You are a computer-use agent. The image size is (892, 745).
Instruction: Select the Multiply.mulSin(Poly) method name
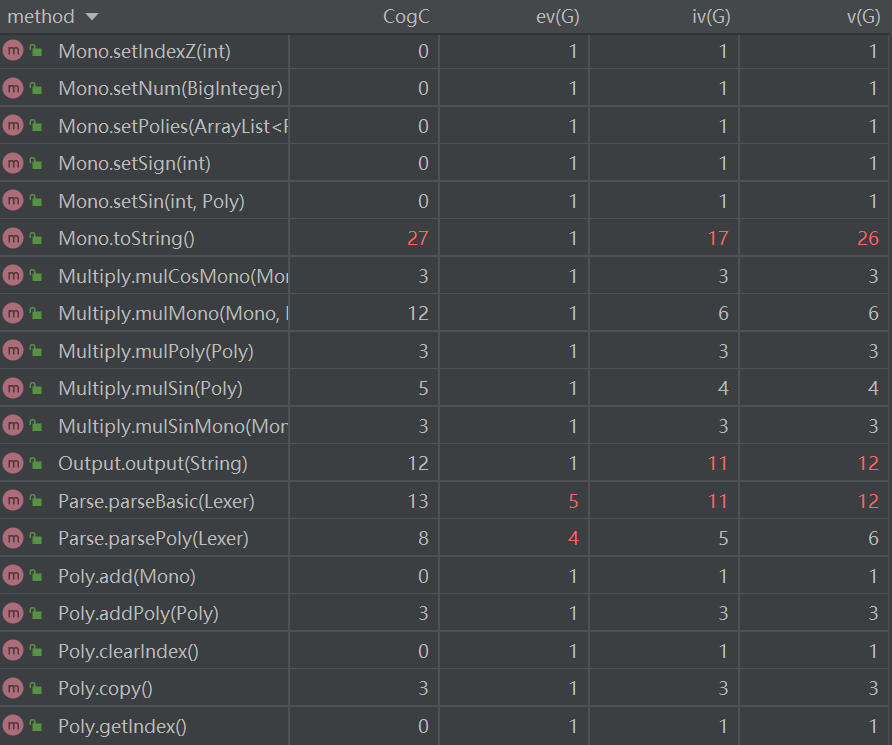[150, 388]
